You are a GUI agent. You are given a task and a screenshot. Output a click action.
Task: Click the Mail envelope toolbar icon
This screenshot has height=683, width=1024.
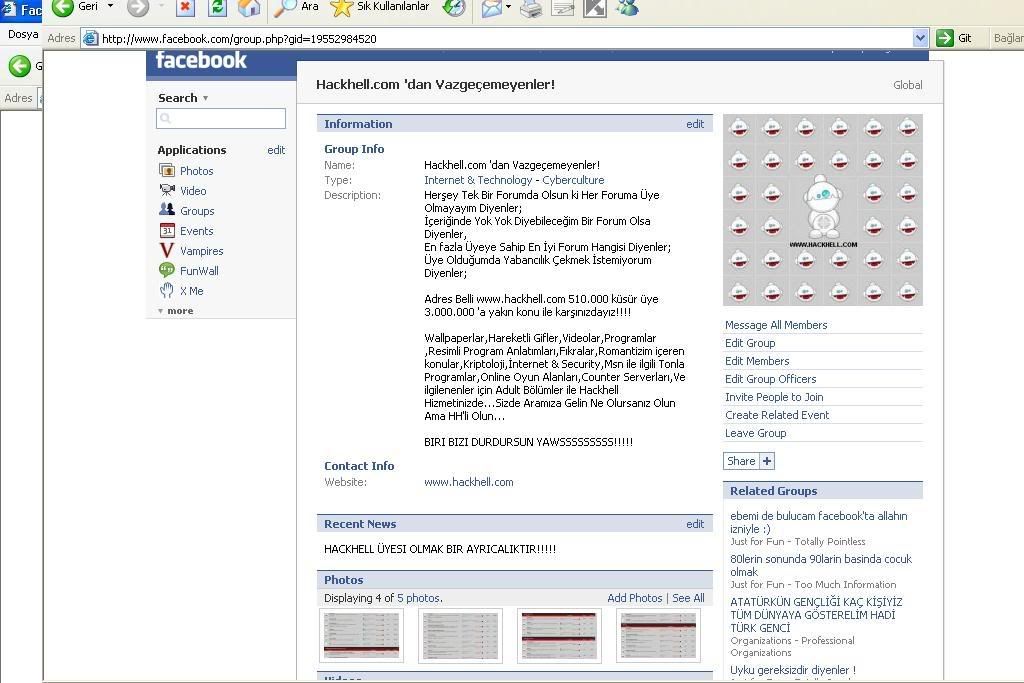click(x=492, y=8)
